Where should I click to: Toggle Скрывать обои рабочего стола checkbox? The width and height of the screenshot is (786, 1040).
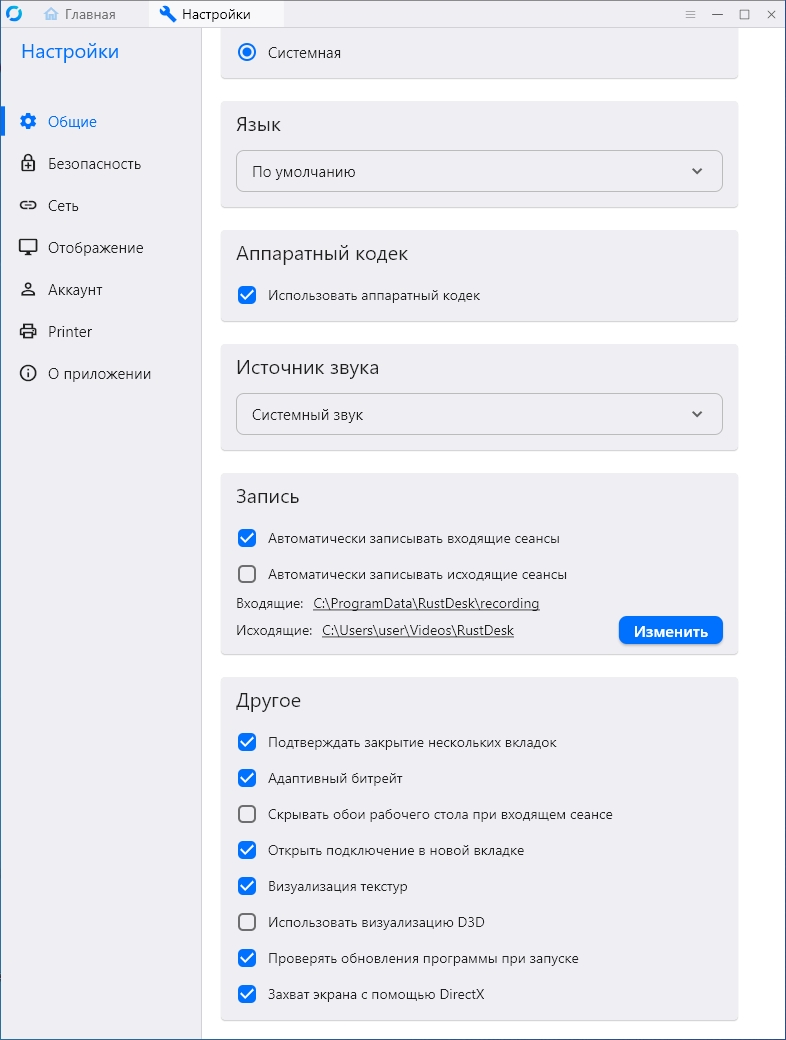tap(247, 814)
